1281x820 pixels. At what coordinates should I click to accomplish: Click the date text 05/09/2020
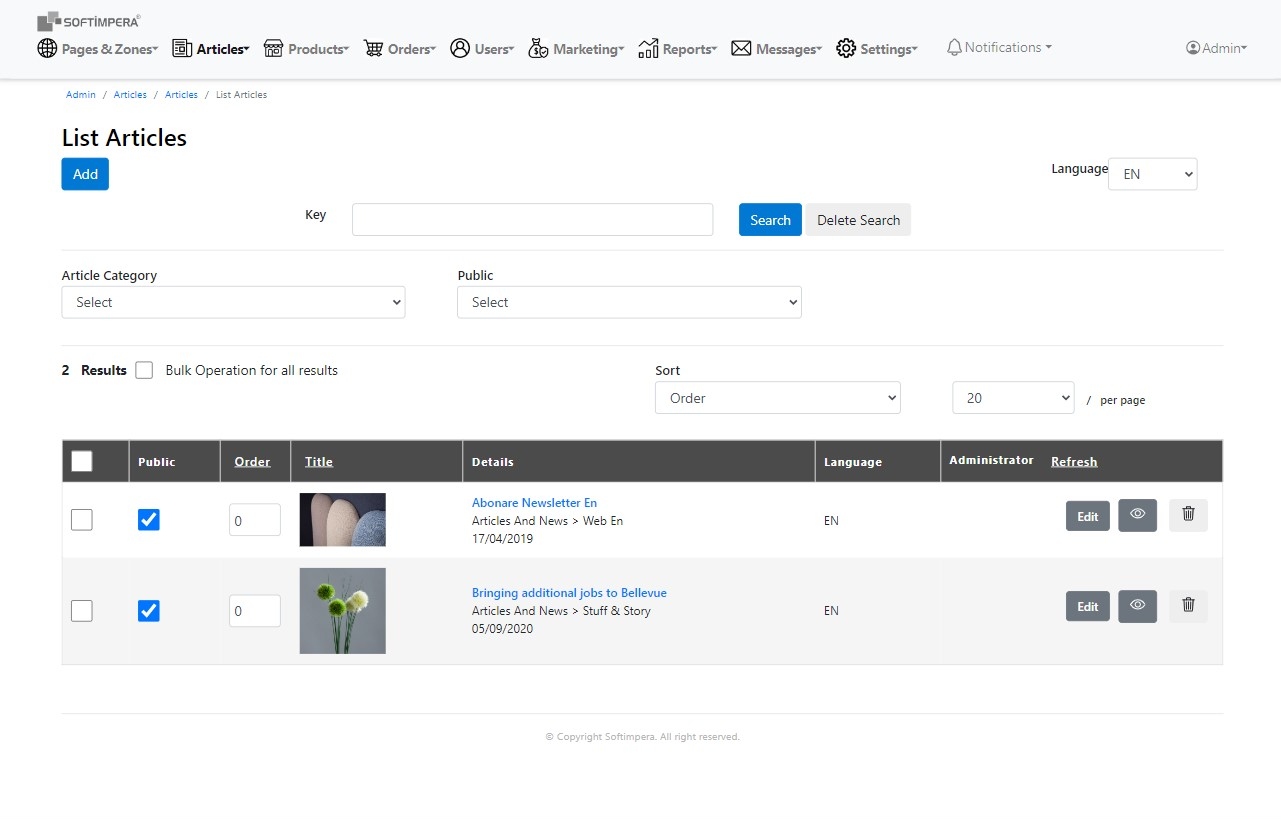coord(502,629)
